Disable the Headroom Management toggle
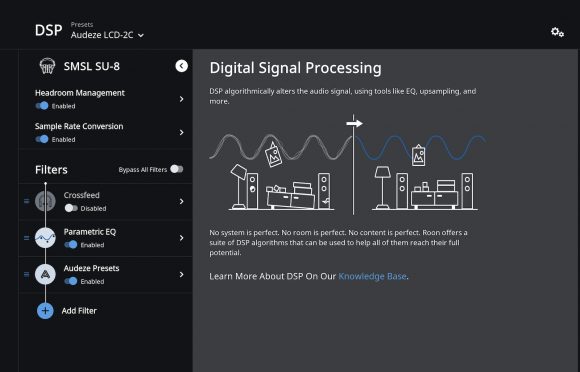This screenshot has width=580, height=372. click(42, 106)
